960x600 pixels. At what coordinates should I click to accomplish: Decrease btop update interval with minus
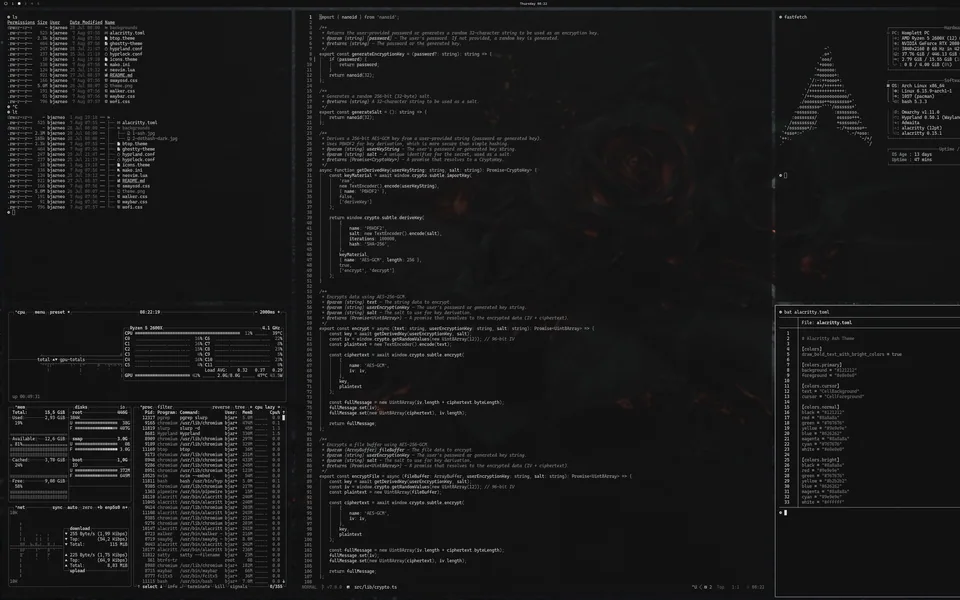point(255,312)
